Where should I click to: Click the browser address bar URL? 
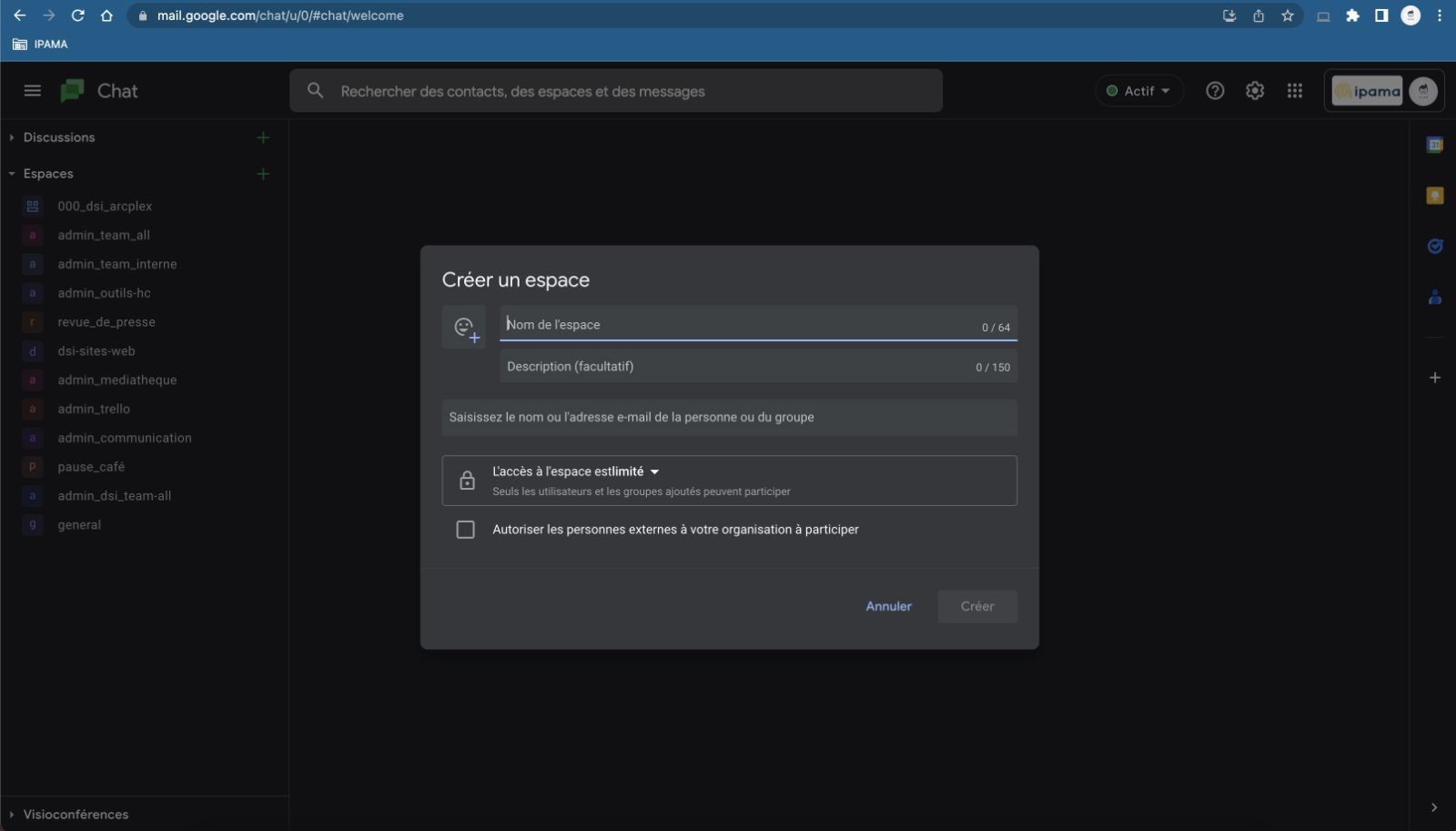point(279,15)
